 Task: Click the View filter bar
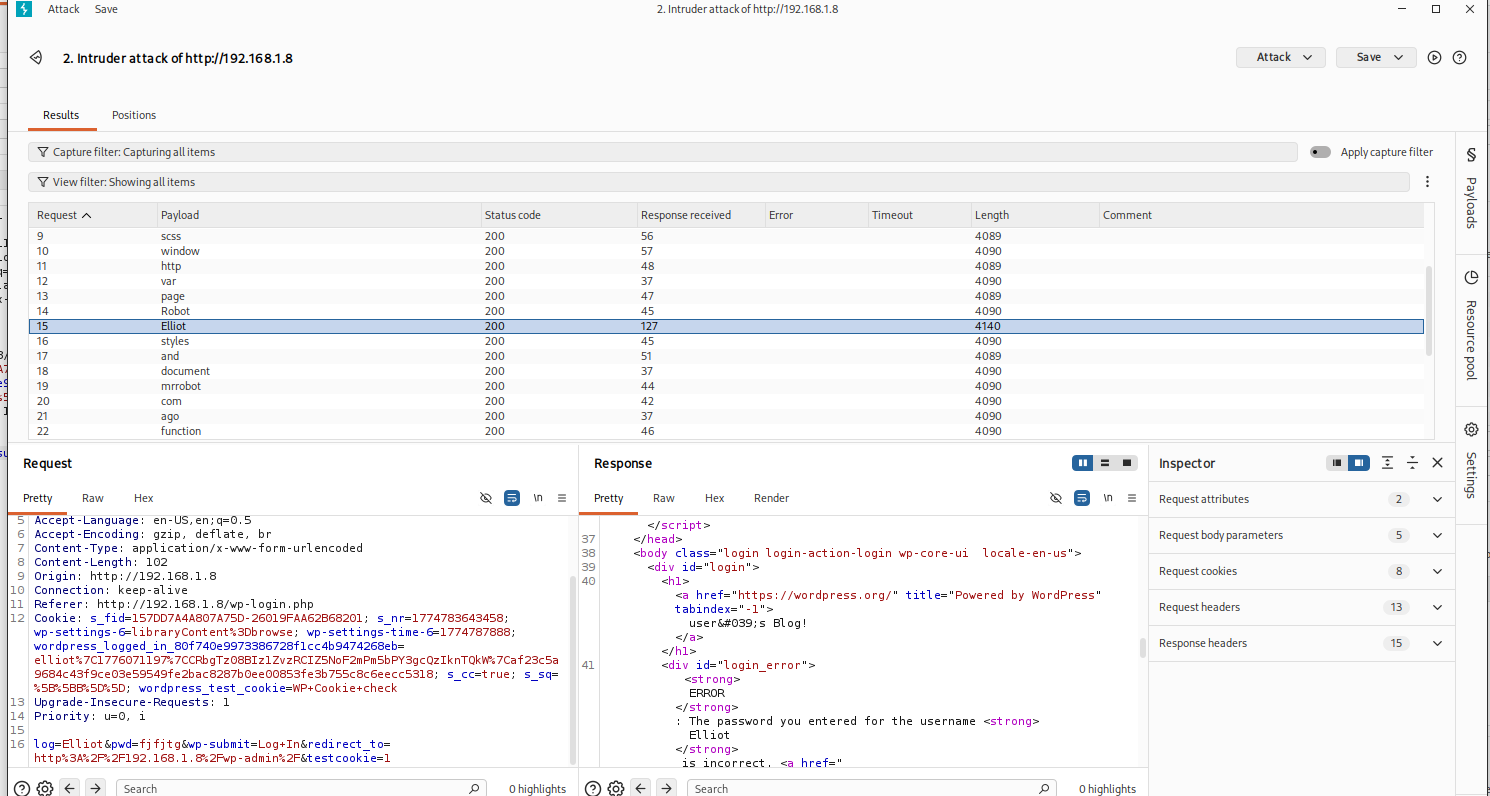(x=720, y=182)
